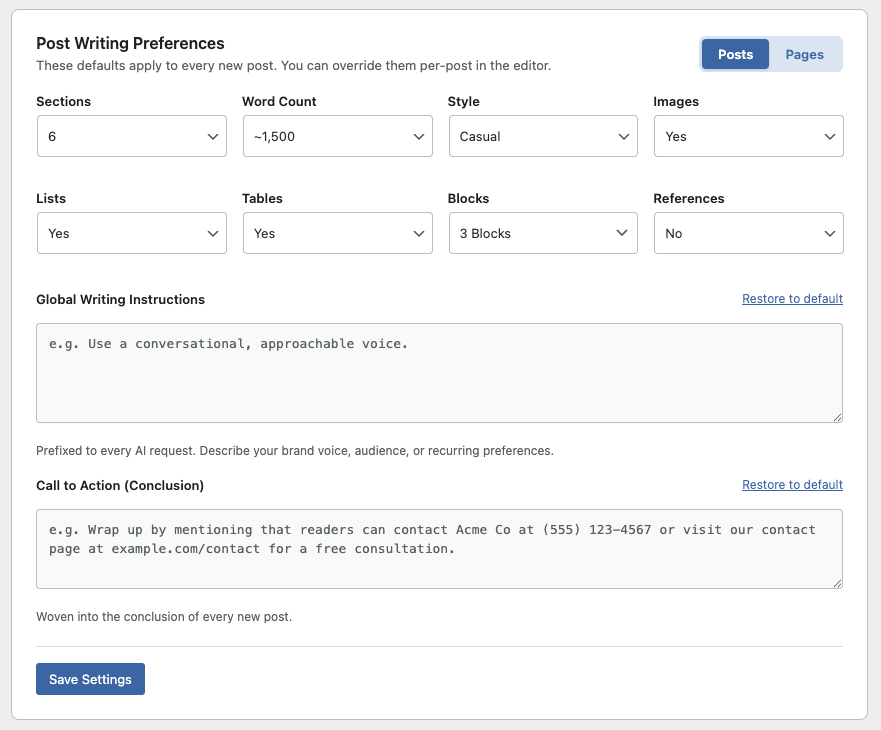This screenshot has width=881, height=730.
Task: Click the 'These defaults apply to every new post' description
Action: 294,66
